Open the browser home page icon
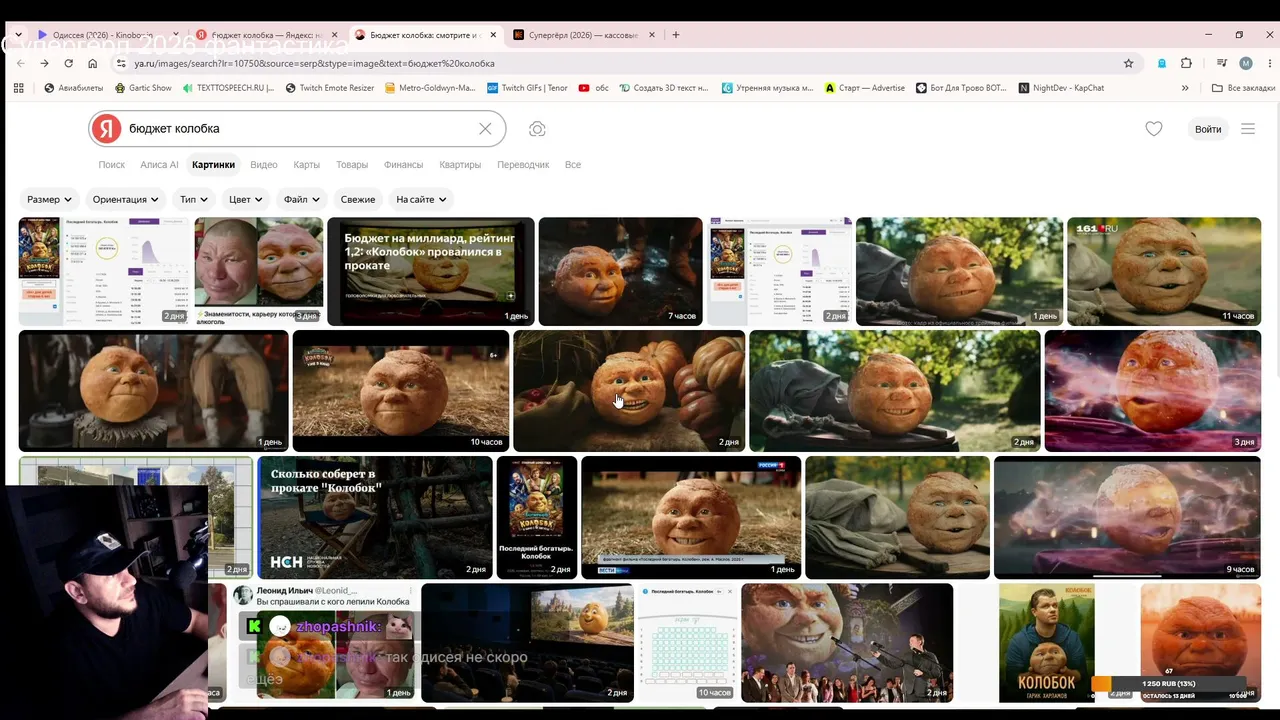 [93, 63]
